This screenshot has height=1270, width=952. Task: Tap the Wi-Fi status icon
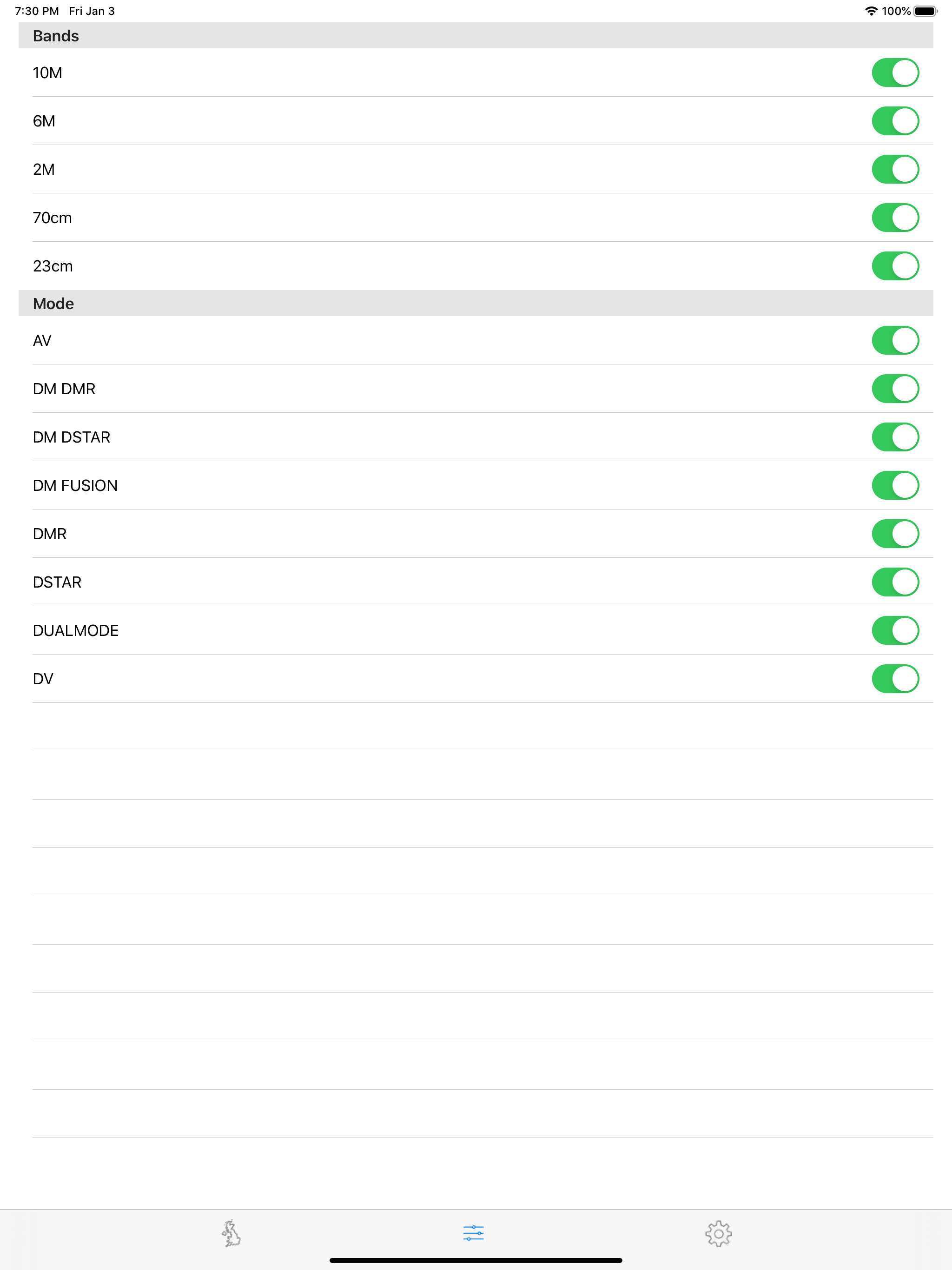[871, 11]
